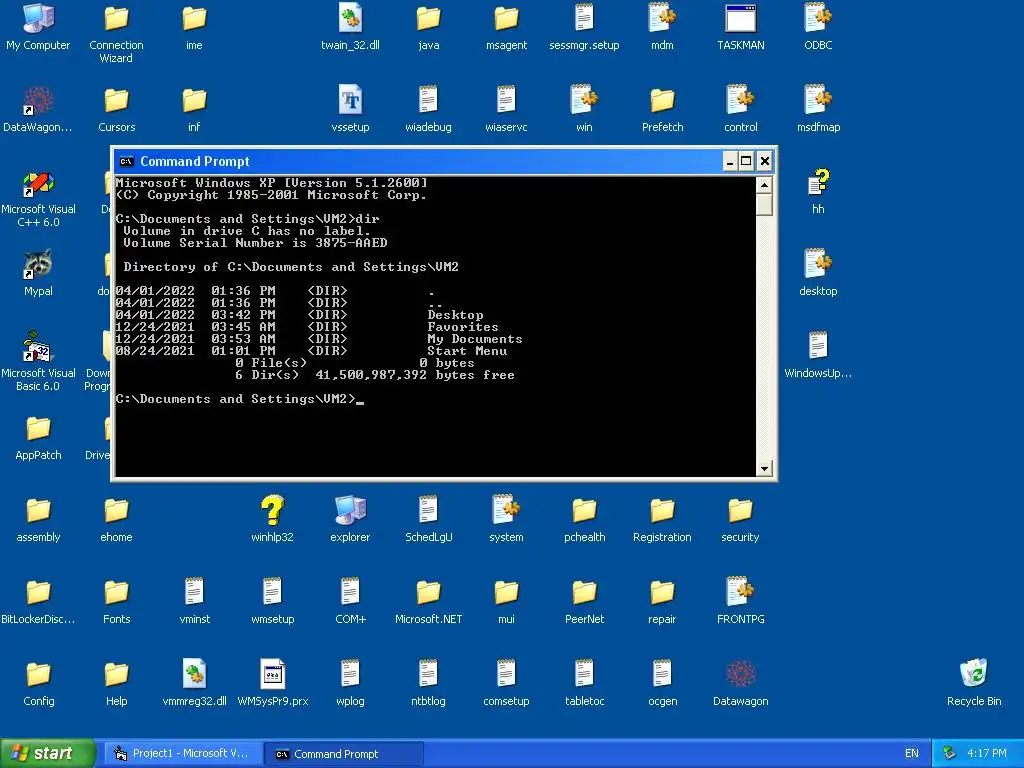
Task: Click the 'My Documents' directory listing text
Action: [475, 339]
